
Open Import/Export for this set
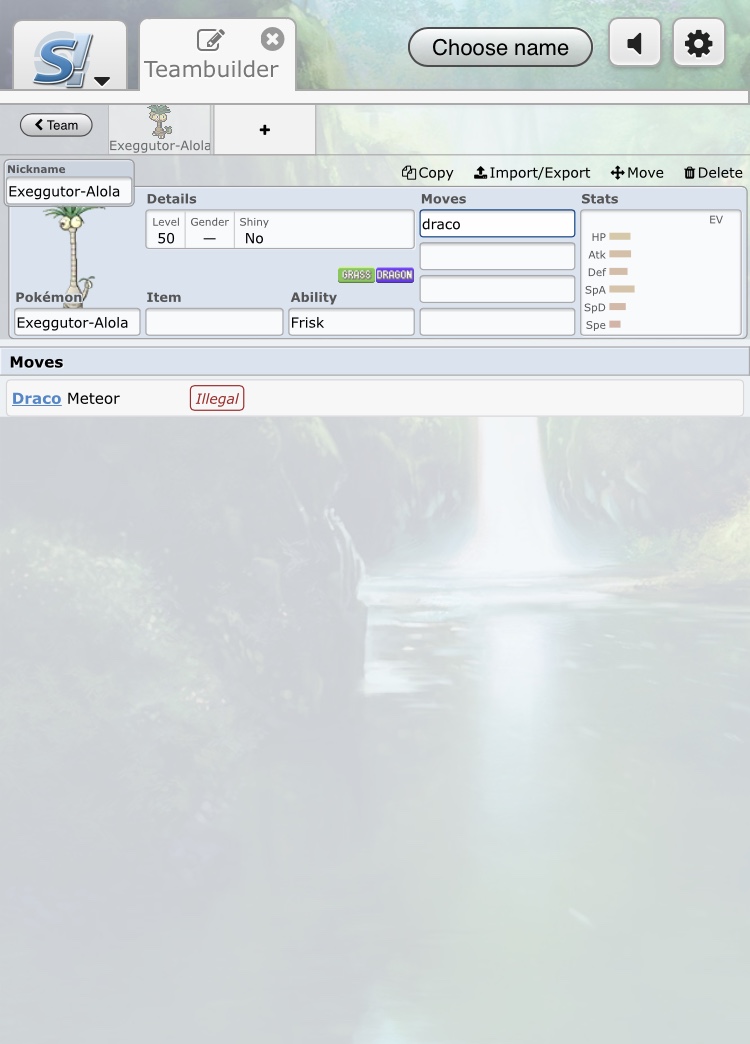(x=532, y=173)
